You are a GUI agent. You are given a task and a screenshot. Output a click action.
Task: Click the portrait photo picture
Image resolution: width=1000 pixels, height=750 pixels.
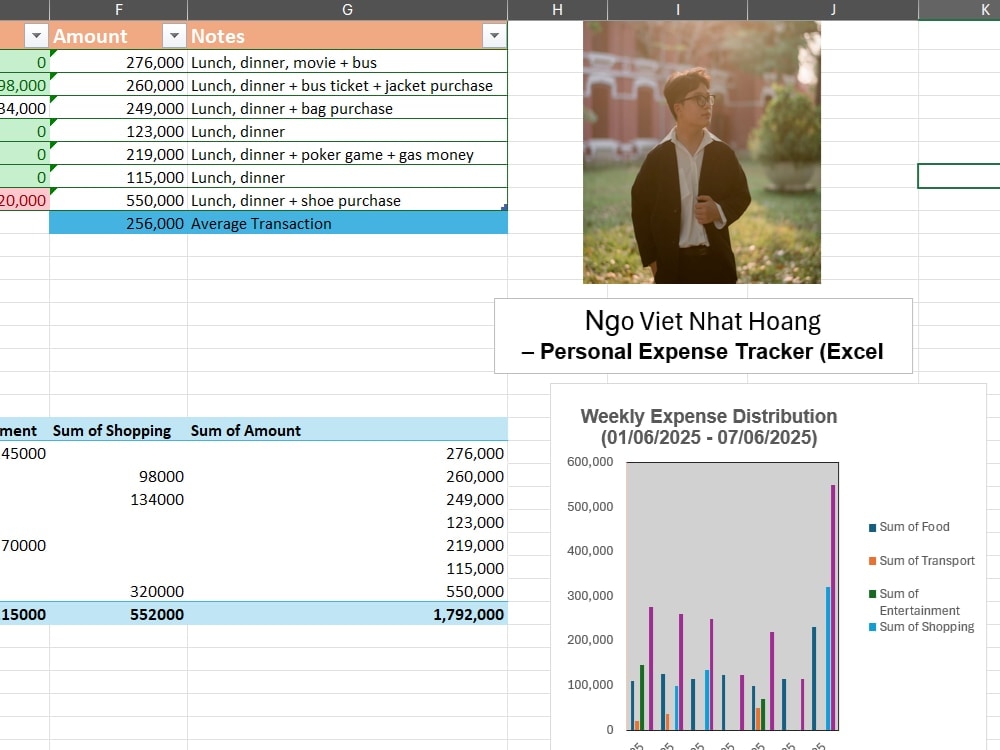coord(702,152)
